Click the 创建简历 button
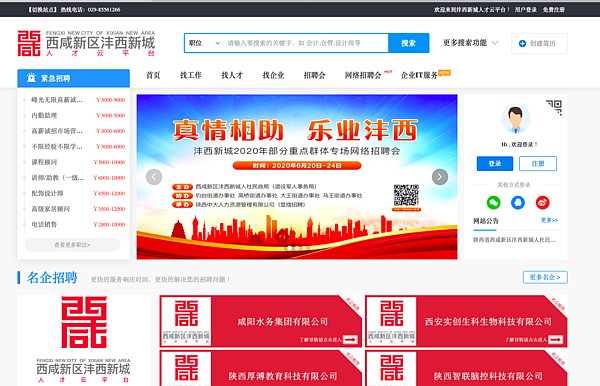600x386 pixels. 539,44
